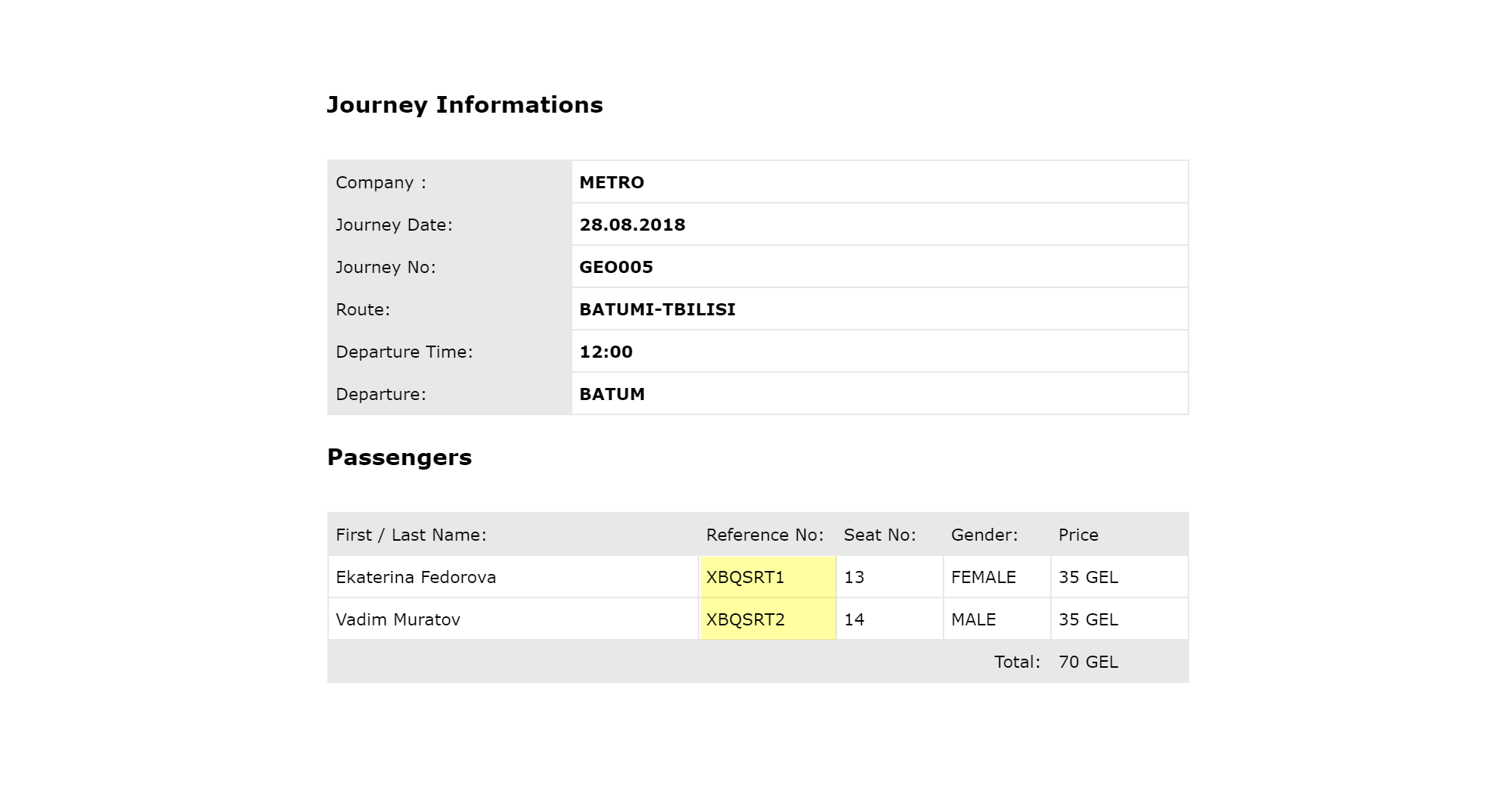This screenshot has width=1512, height=788.
Task: Select the Company label cell
Action: tap(449, 182)
